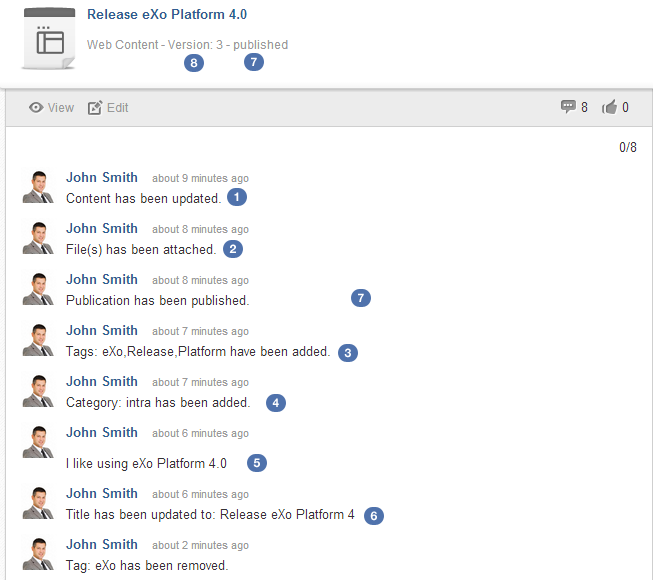The width and height of the screenshot is (653, 580).
Task: Open the Release eXo Platform 4.0 title link
Action: coord(167,14)
